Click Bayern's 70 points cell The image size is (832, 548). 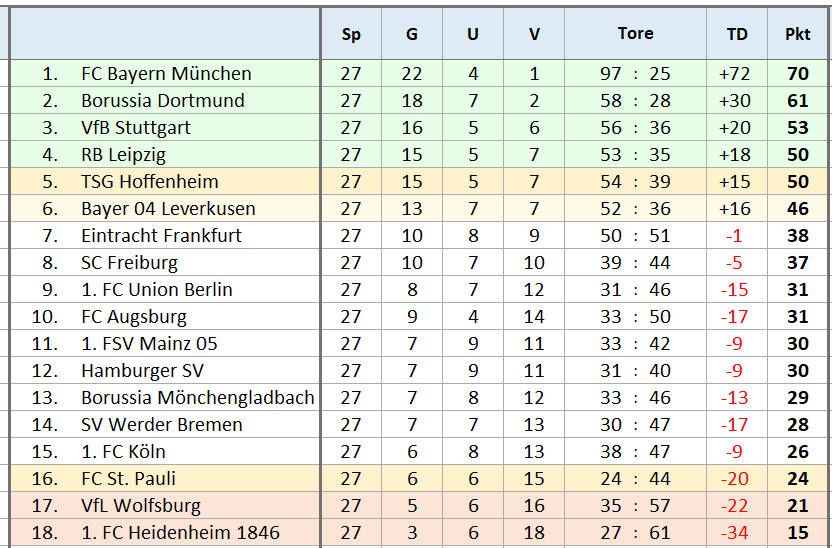click(798, 74)
